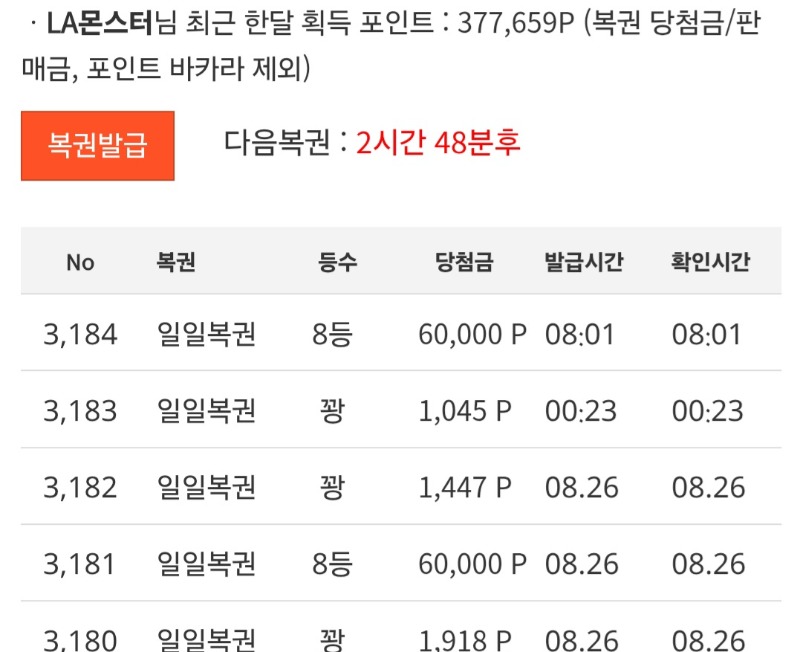
Task: Click the 8등 rank in row 3,181
Action: [x=332, y=564]
